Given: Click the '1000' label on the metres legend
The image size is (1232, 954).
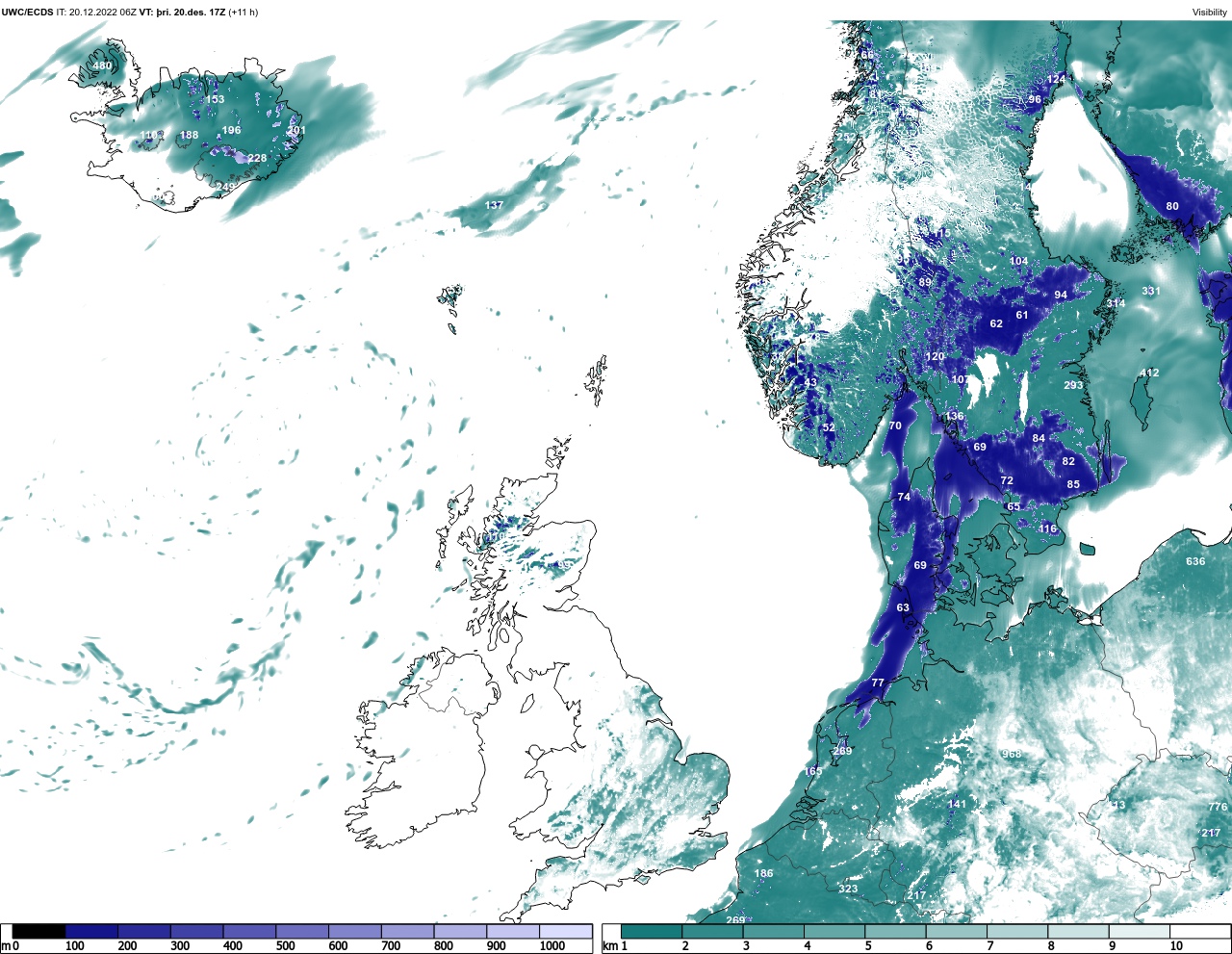Looking at the screenshot, I should (x=552, y=946).
